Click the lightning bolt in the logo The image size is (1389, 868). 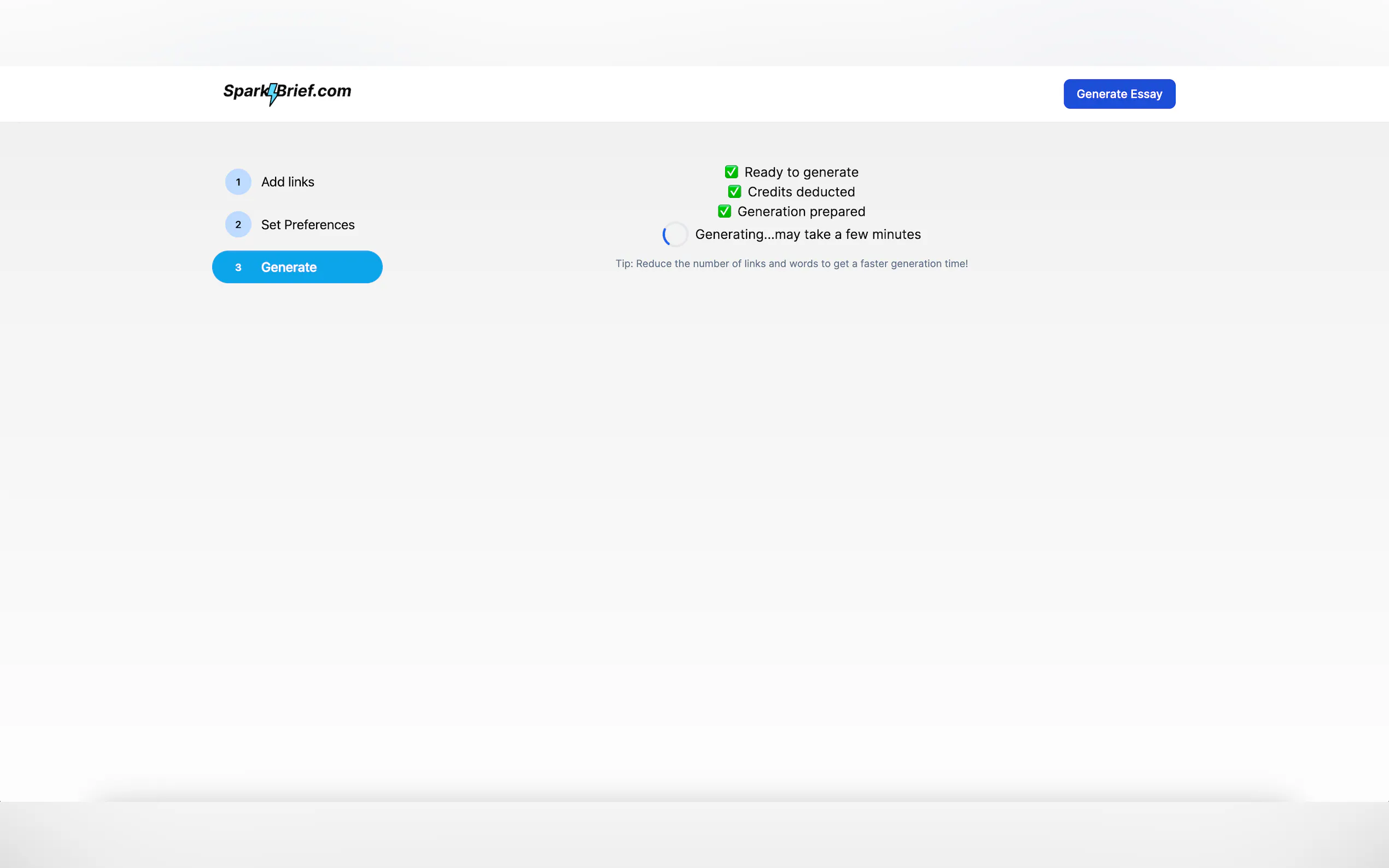coord(273,94)
